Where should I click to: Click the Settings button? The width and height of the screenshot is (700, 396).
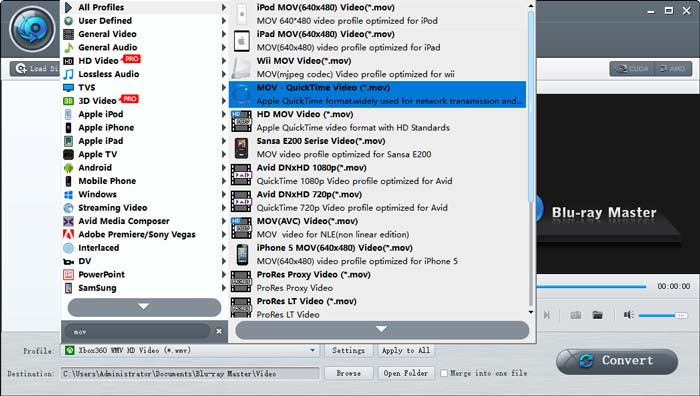tap(348, 350)
